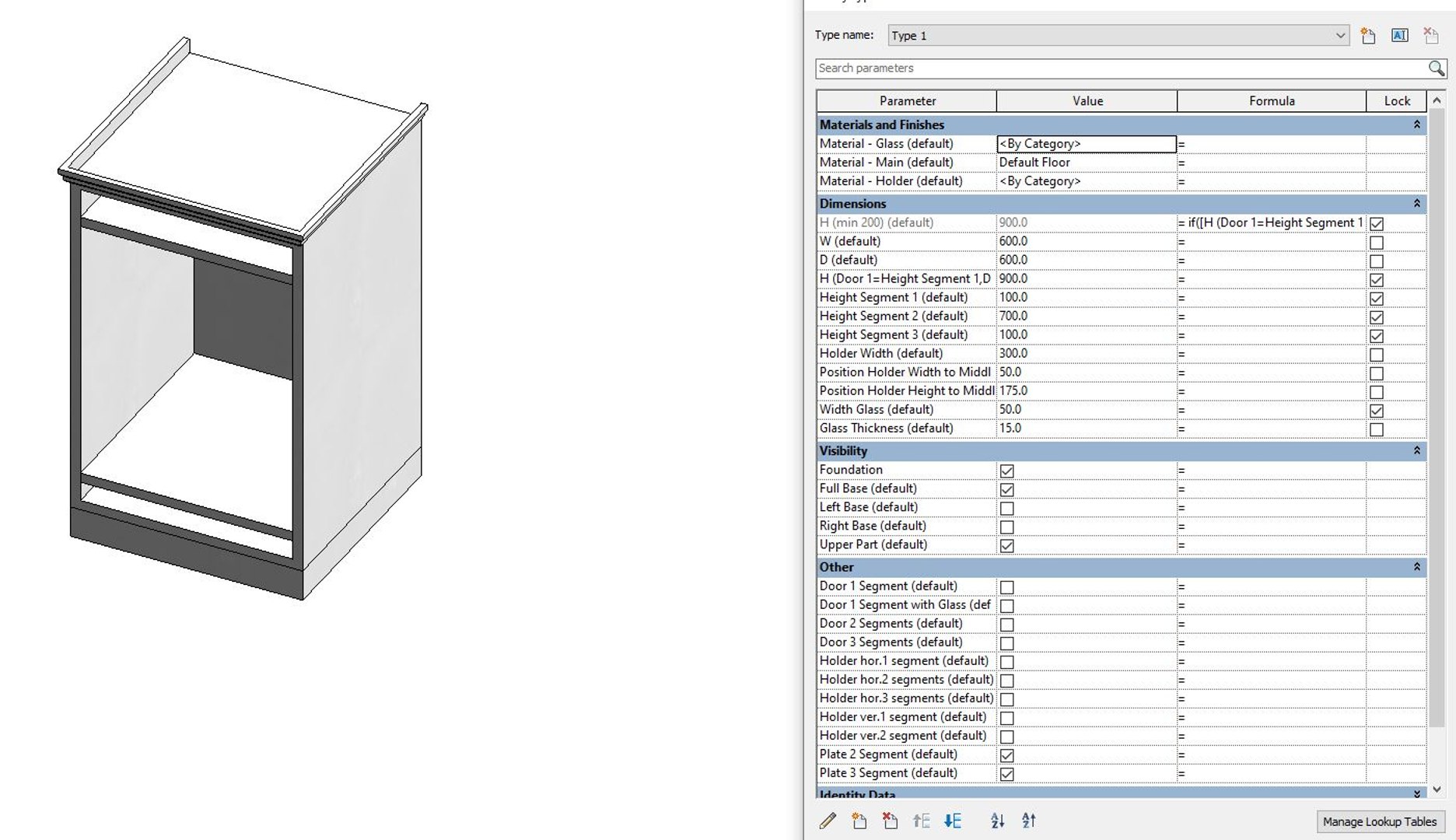Toggle the Foundation visibility checkbox
This screenshot has height=840, width=1456.
(x=1007, y=471)
